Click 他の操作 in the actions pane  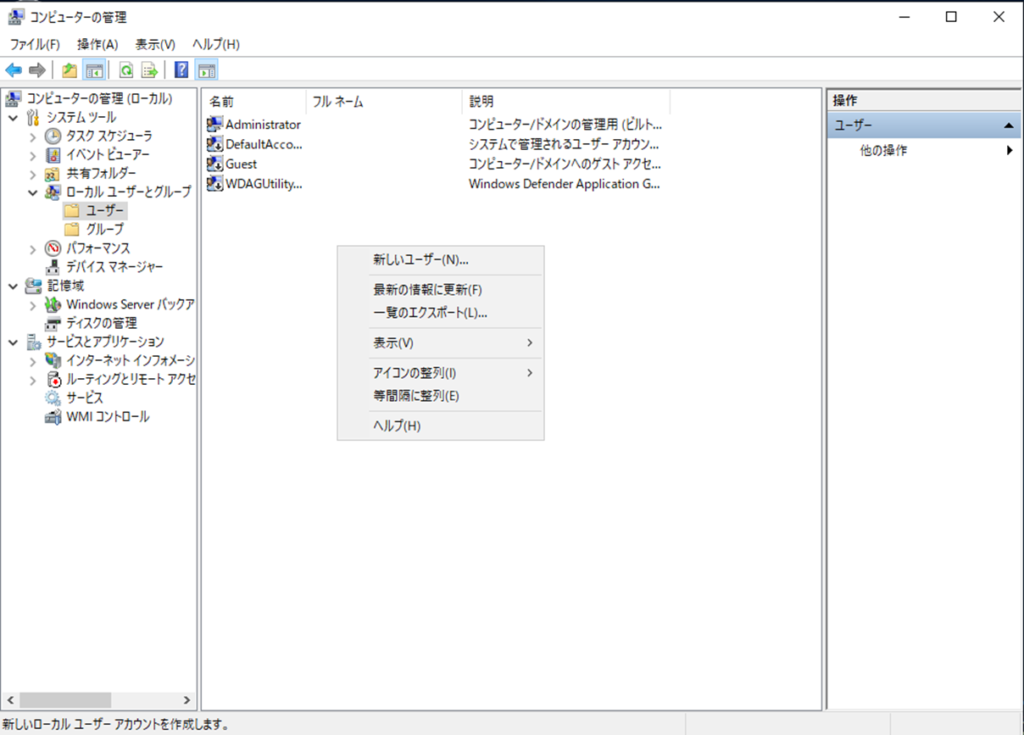884,150
